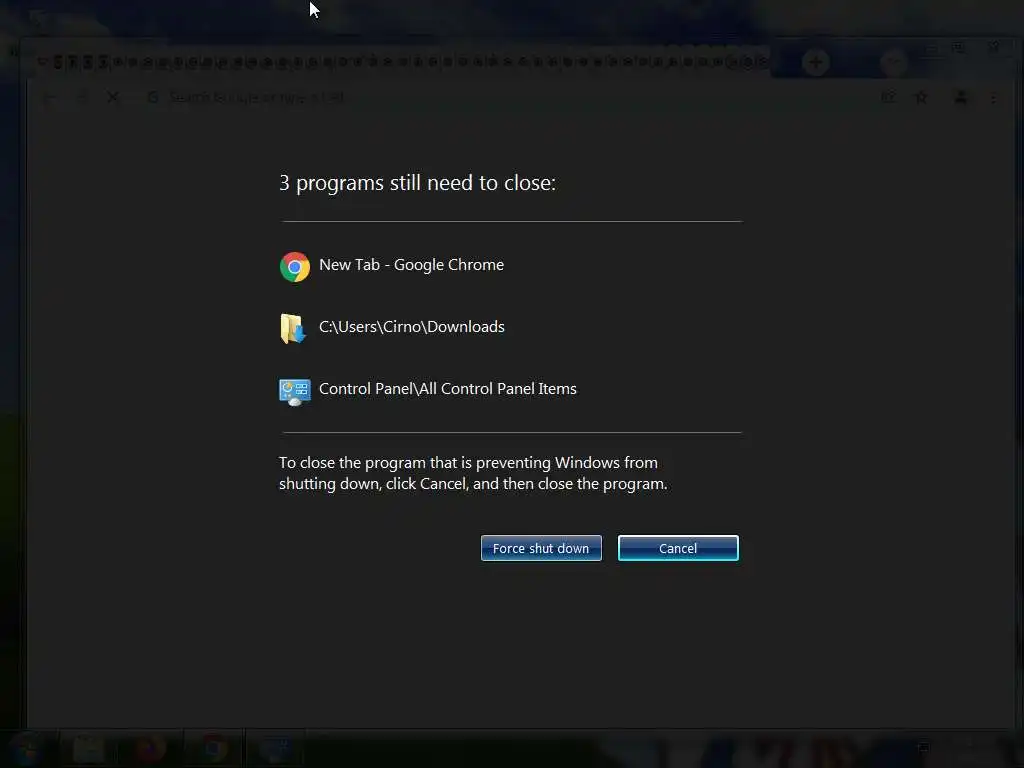
Task: Click the dimmed Chrome bookmark star icon
Action: coord(921,97)
